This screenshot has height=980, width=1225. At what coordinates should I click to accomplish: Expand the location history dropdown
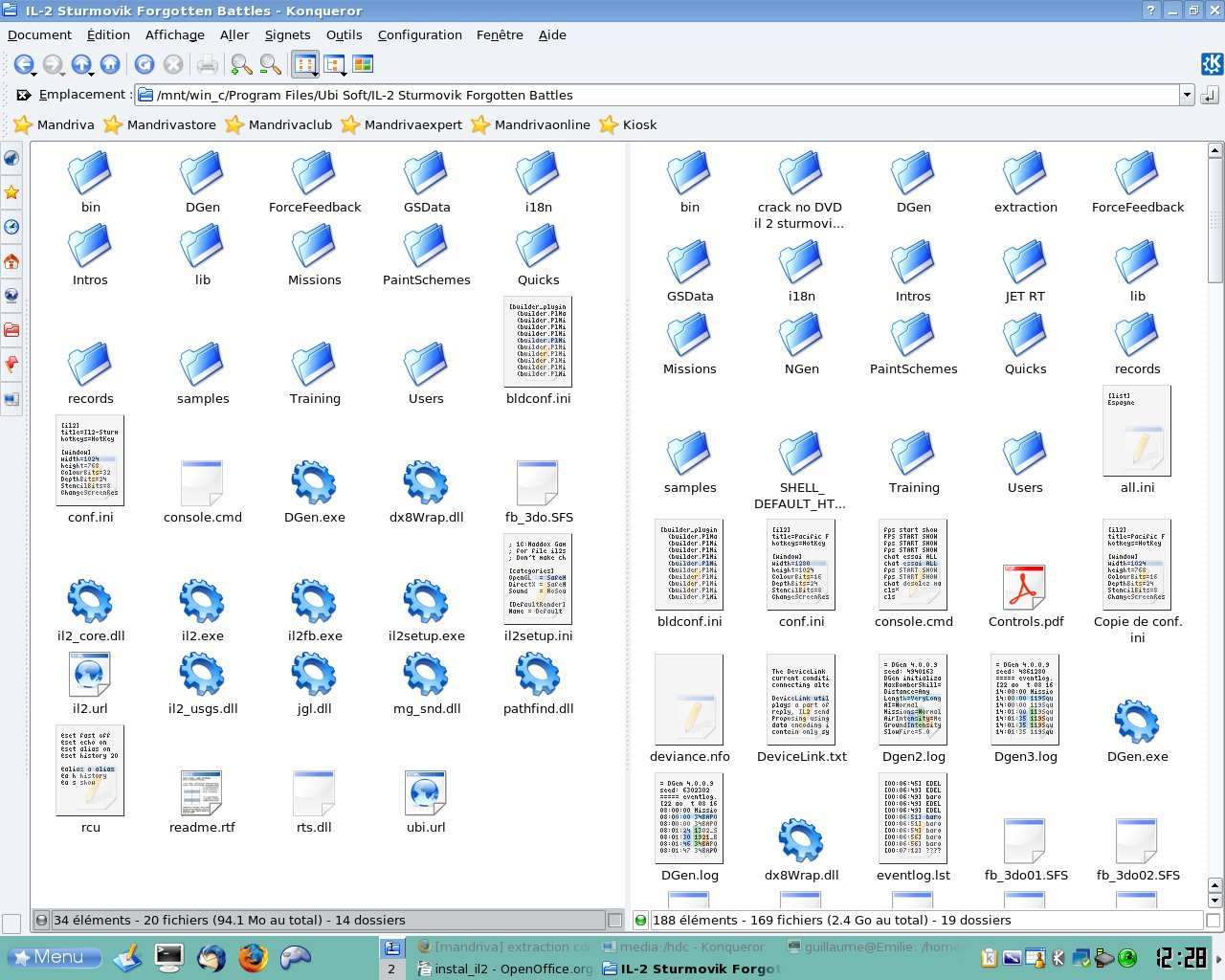tap(1187, 95)
